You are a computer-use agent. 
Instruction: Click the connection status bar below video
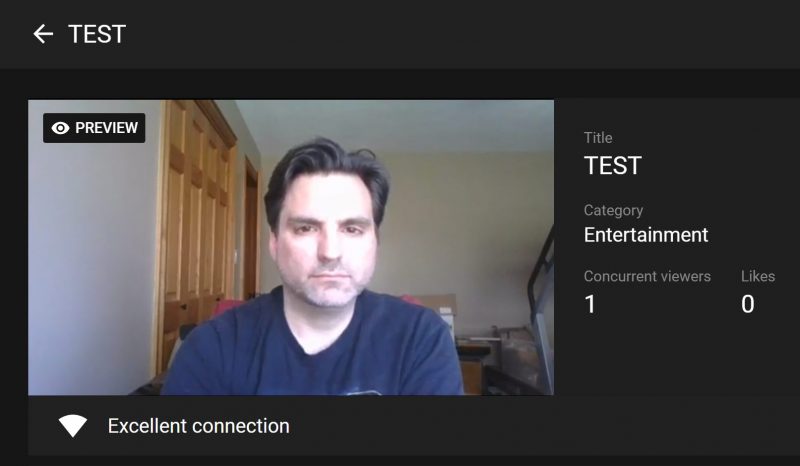tap(414, 426)
